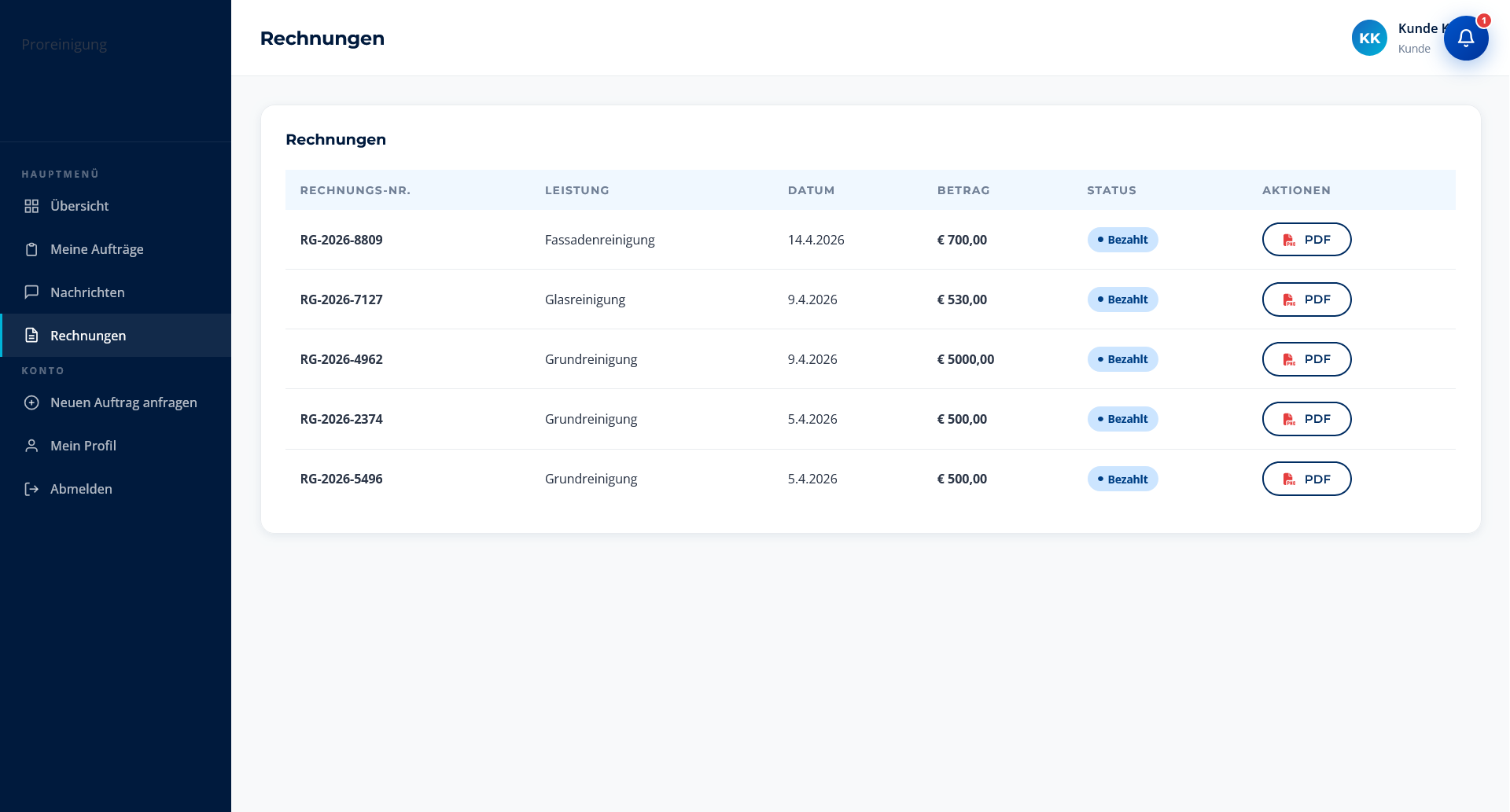Select Rechnungen in the sidebar menu

coord(116,336)
